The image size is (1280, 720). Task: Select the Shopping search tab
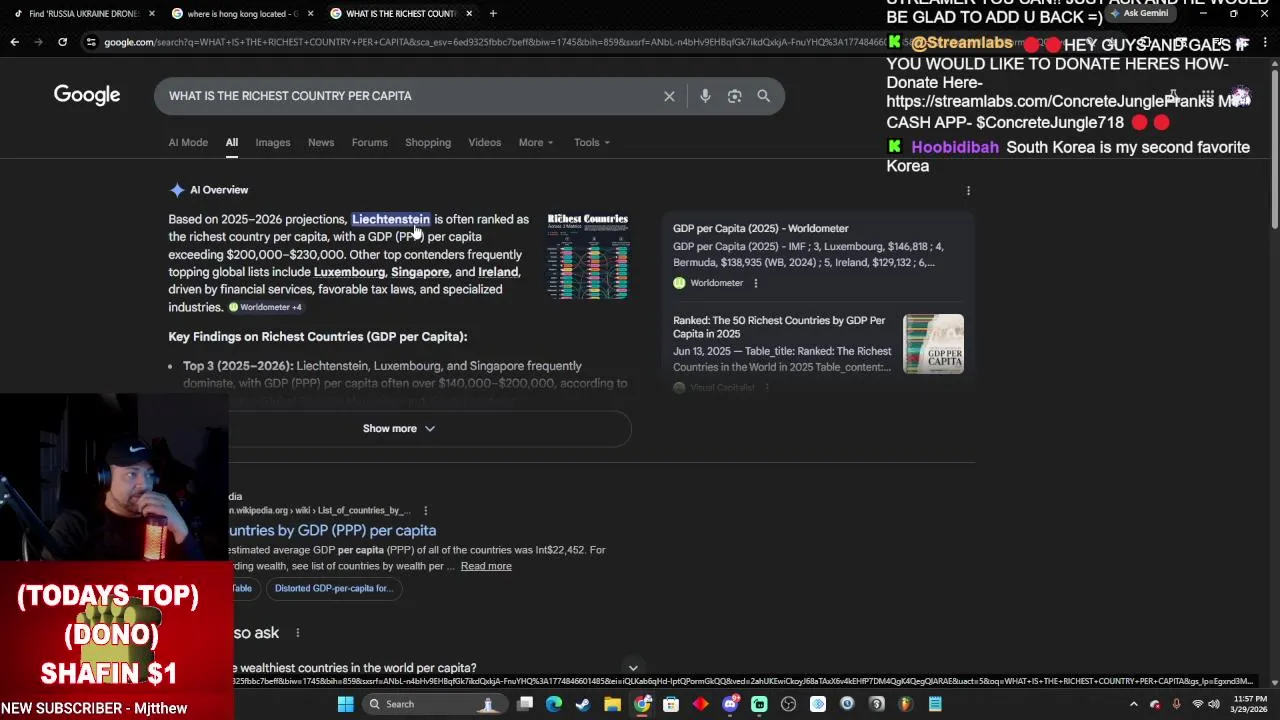(428, 142)
